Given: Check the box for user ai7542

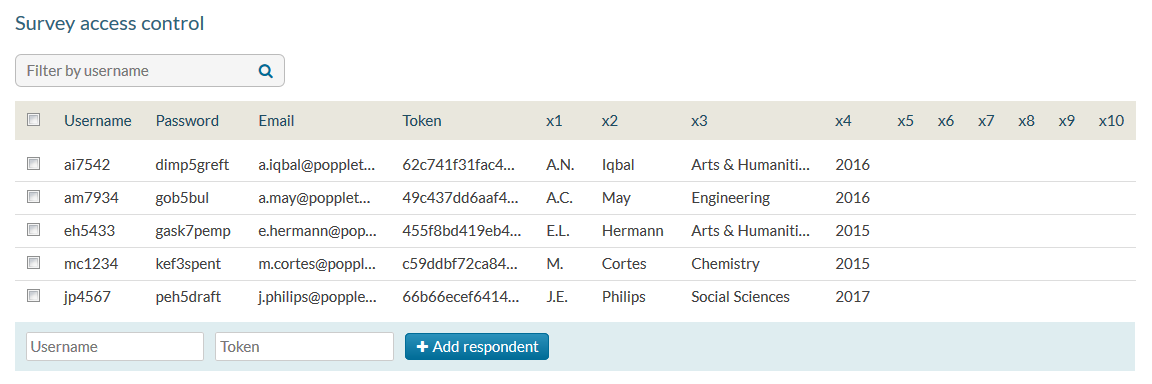Looking at the screenshot, I should coord(33,164).
